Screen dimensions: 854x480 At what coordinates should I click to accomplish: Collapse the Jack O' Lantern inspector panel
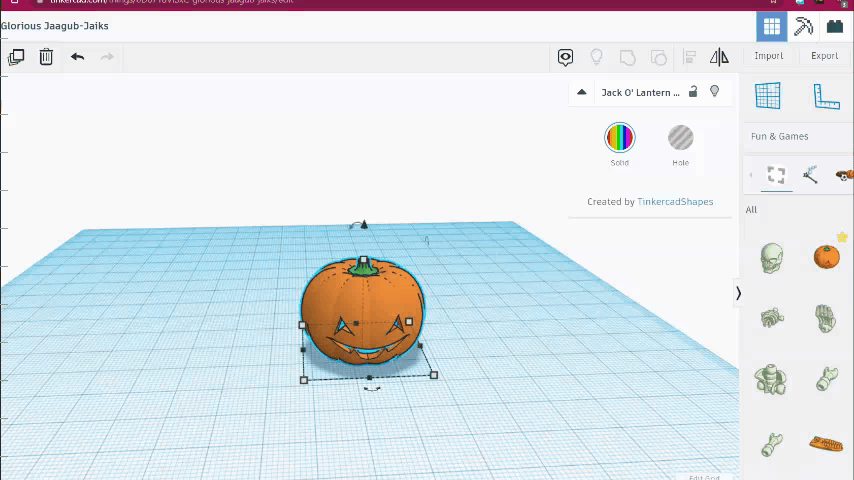click(x=581, y=92)
